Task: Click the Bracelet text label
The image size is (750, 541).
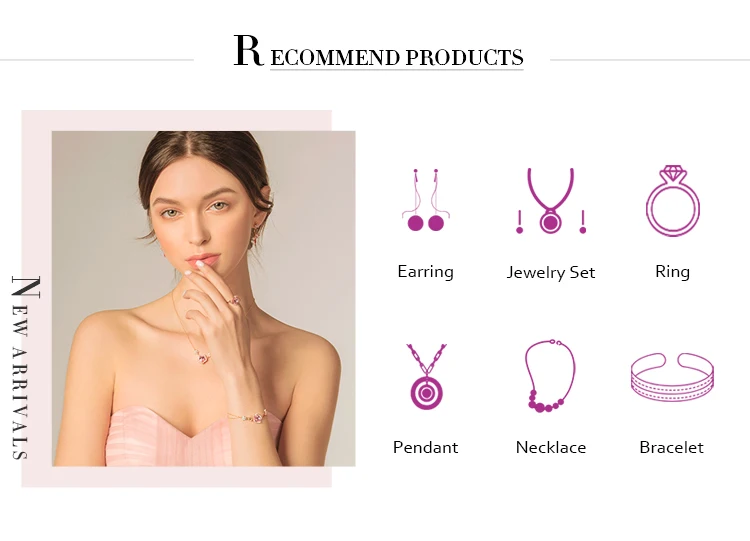Action: (x=671, y=447)
